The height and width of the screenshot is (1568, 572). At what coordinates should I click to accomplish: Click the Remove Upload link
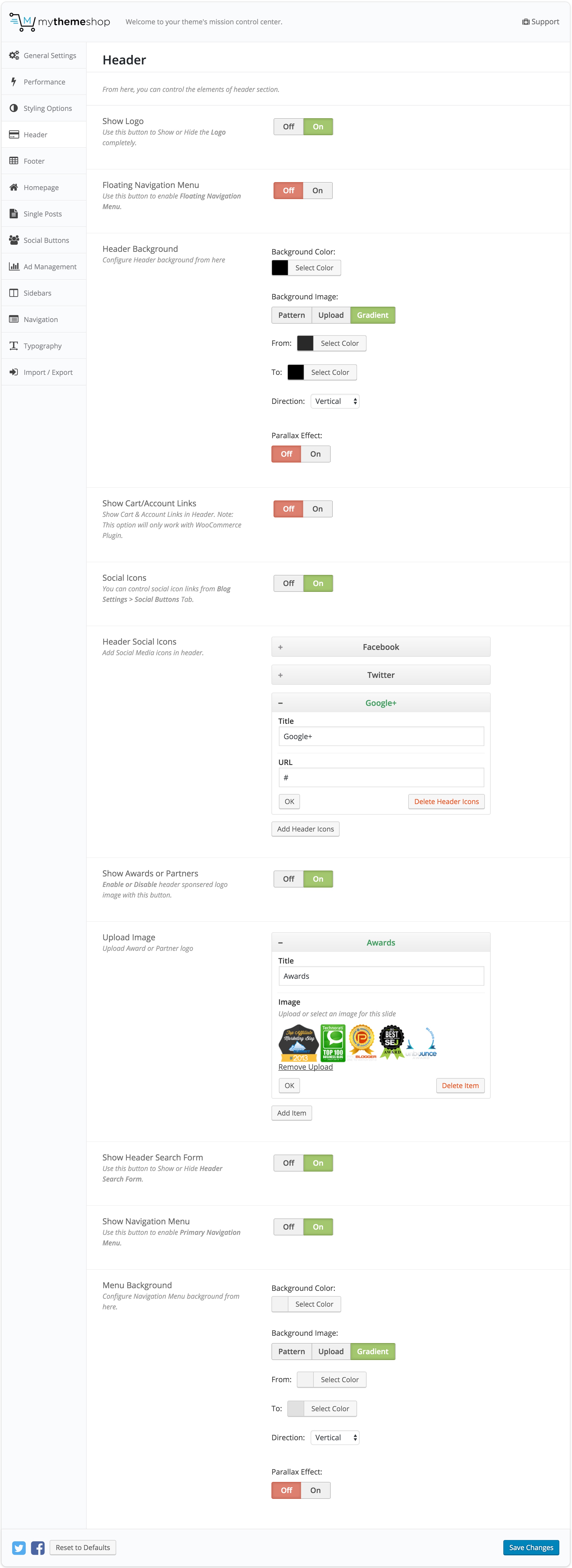306,1067
